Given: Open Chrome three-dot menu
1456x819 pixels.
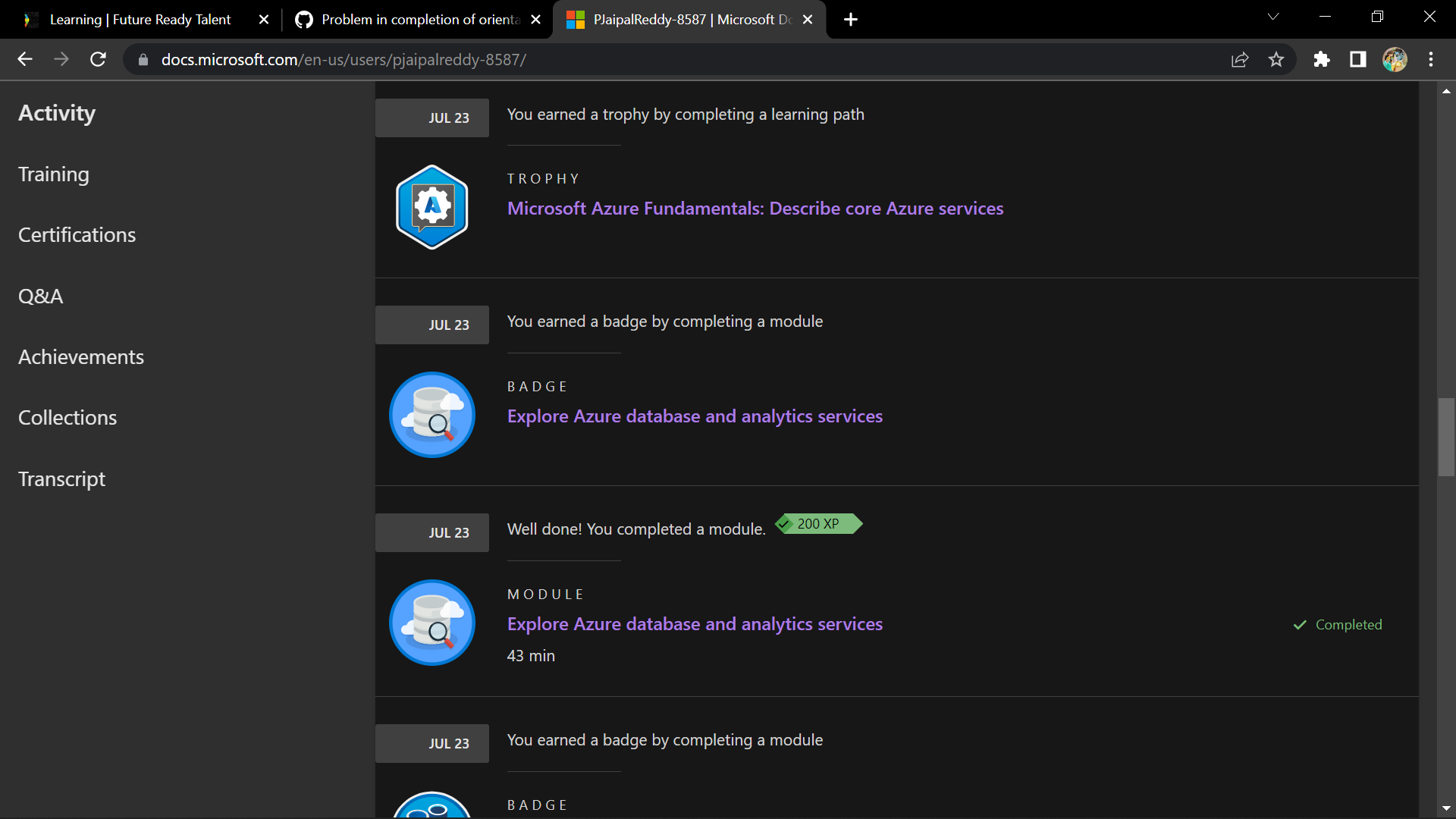Looking at the screenshot, I should pos(1431,59).
